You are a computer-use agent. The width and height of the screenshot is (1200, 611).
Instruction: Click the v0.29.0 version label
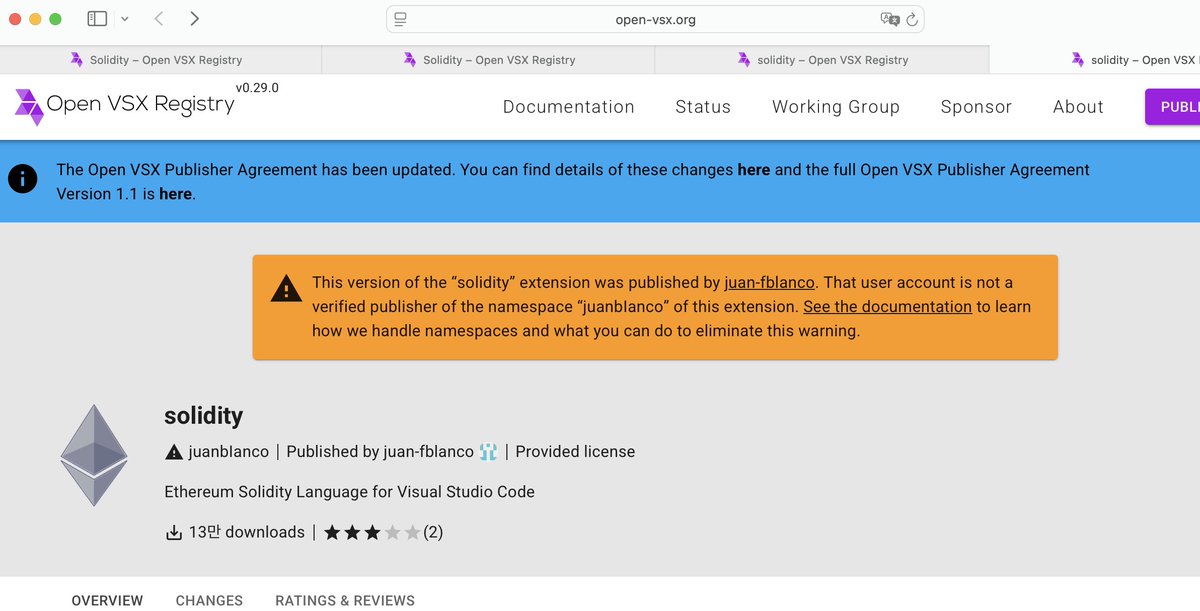coord(257,88)
